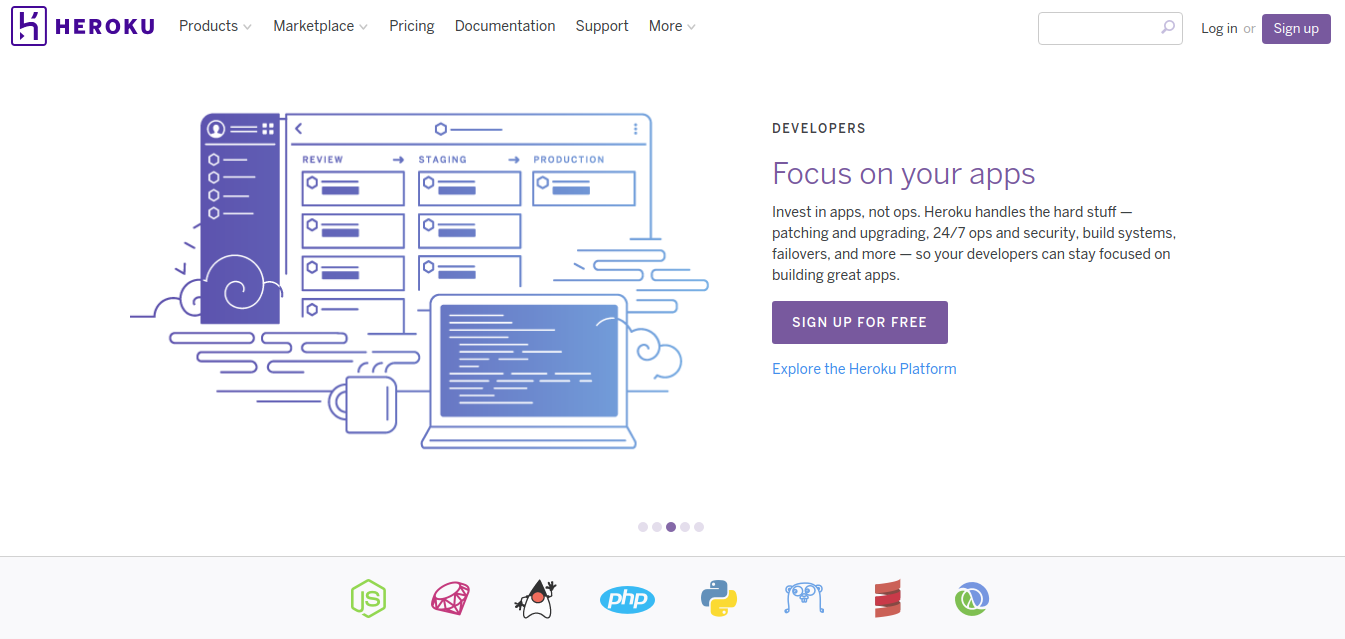Viewport: 1345px width, 639px height.
Task: Open the Documentation page
Action: point(505,26)
